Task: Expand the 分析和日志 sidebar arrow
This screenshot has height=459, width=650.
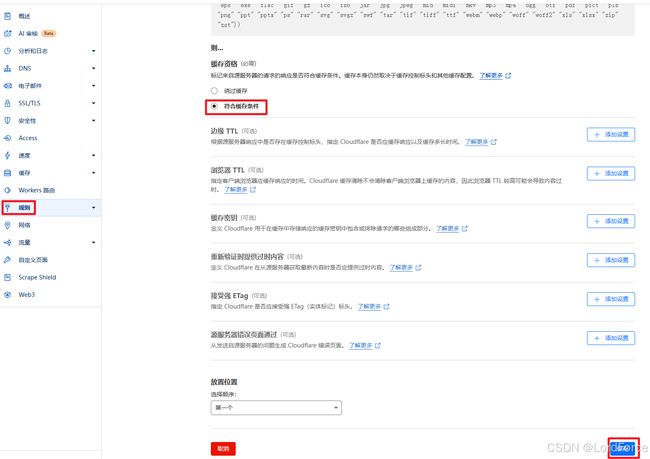Action: 94,51
